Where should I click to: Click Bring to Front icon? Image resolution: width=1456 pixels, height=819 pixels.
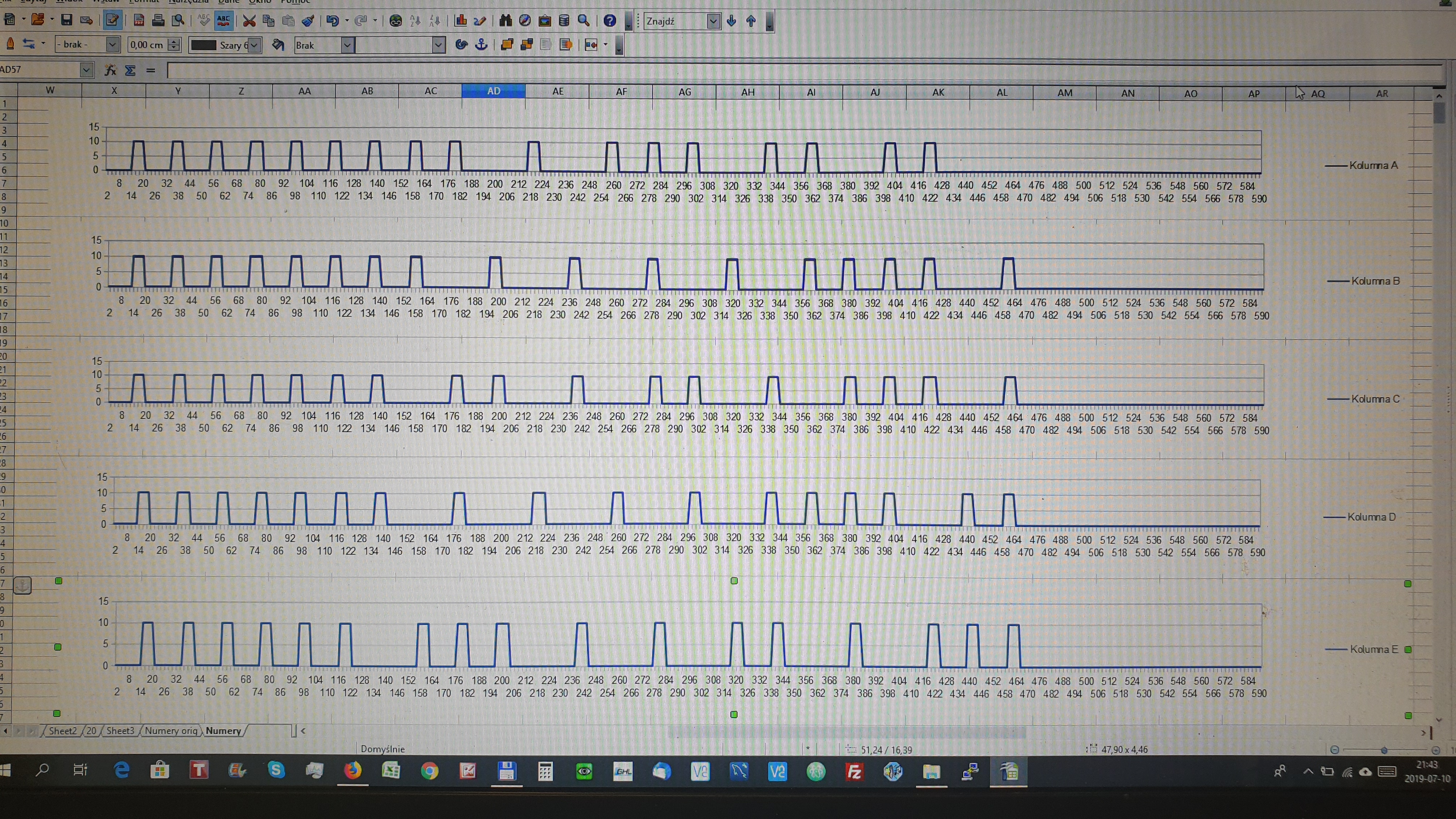507,45
